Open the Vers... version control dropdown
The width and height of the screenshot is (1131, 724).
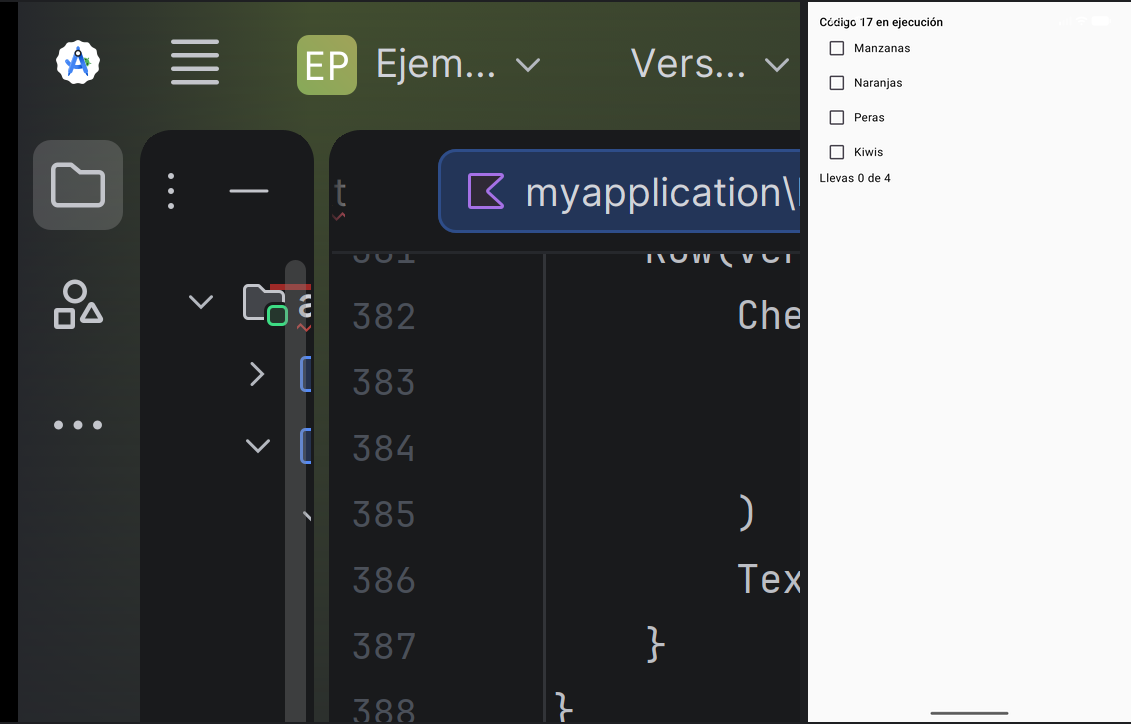(x=710, y=65)
